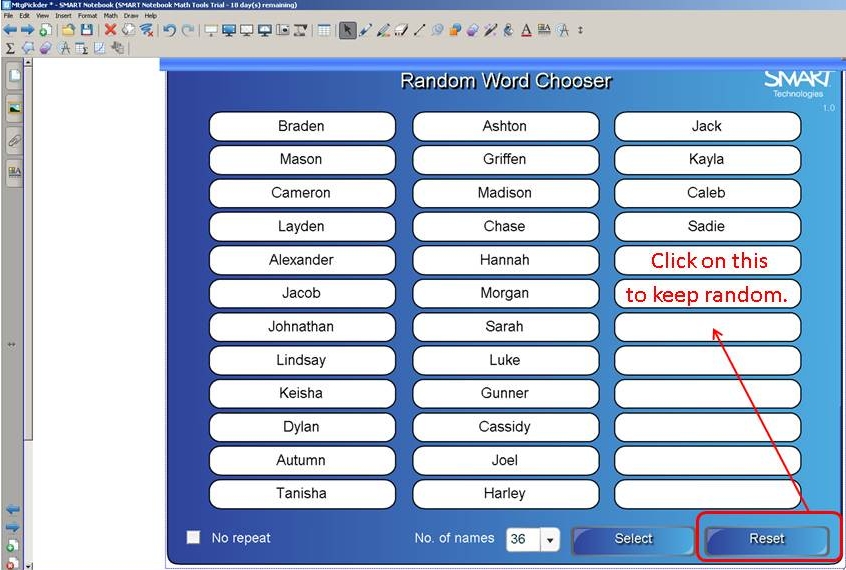Viewport: 846px width, 570px height.
Task: Pick the Pens tool
Action: click(x=365, y=30)
